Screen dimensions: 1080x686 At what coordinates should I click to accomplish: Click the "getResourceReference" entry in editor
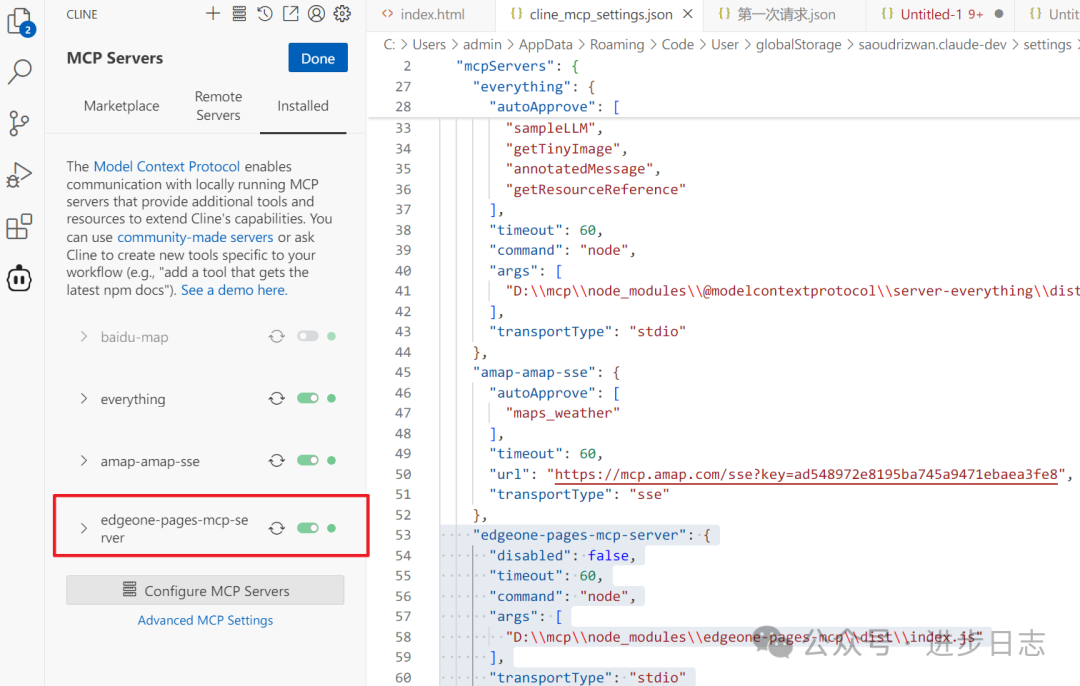click(596, 189)
